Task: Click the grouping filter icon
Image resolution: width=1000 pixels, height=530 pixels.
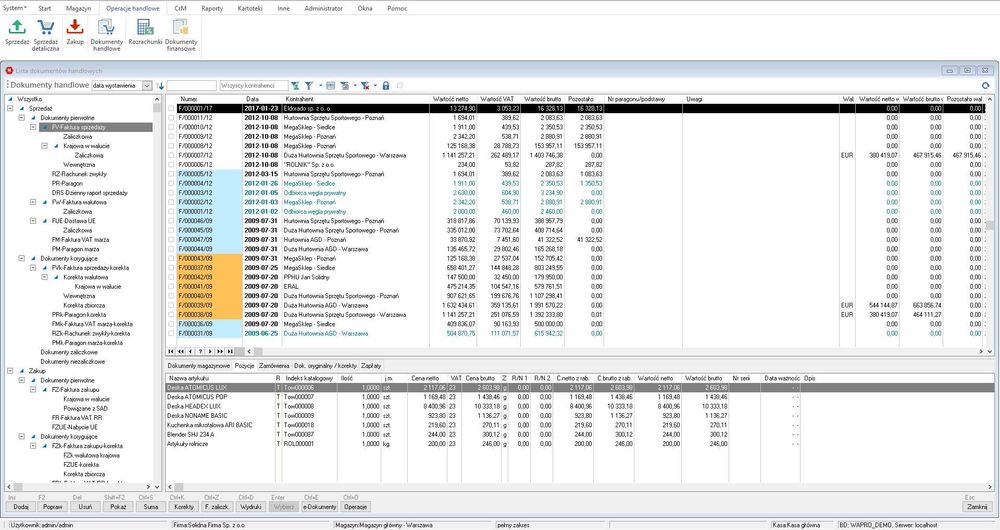Action: [344, 85]
